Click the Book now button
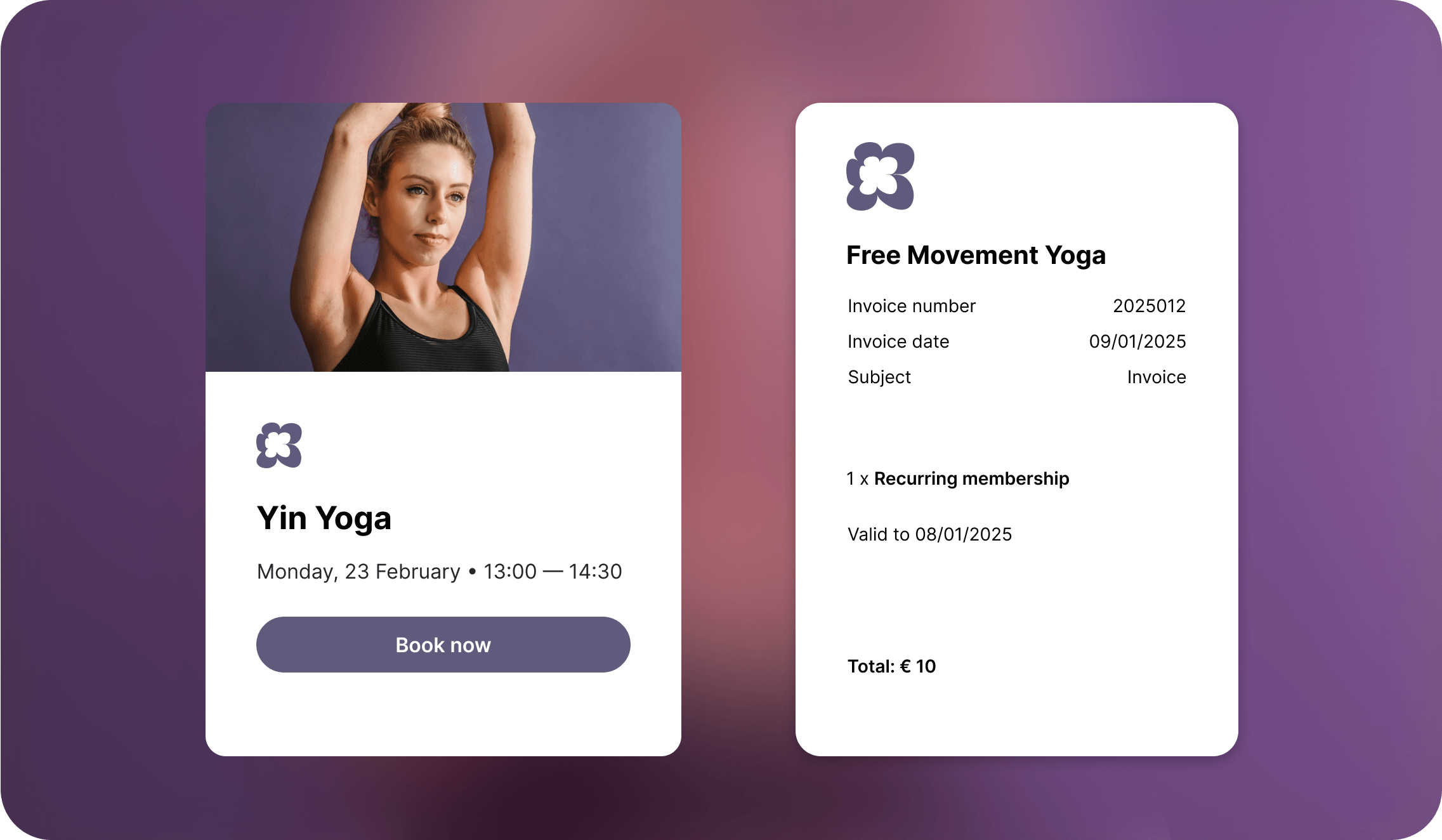 [x=443, y=645]
